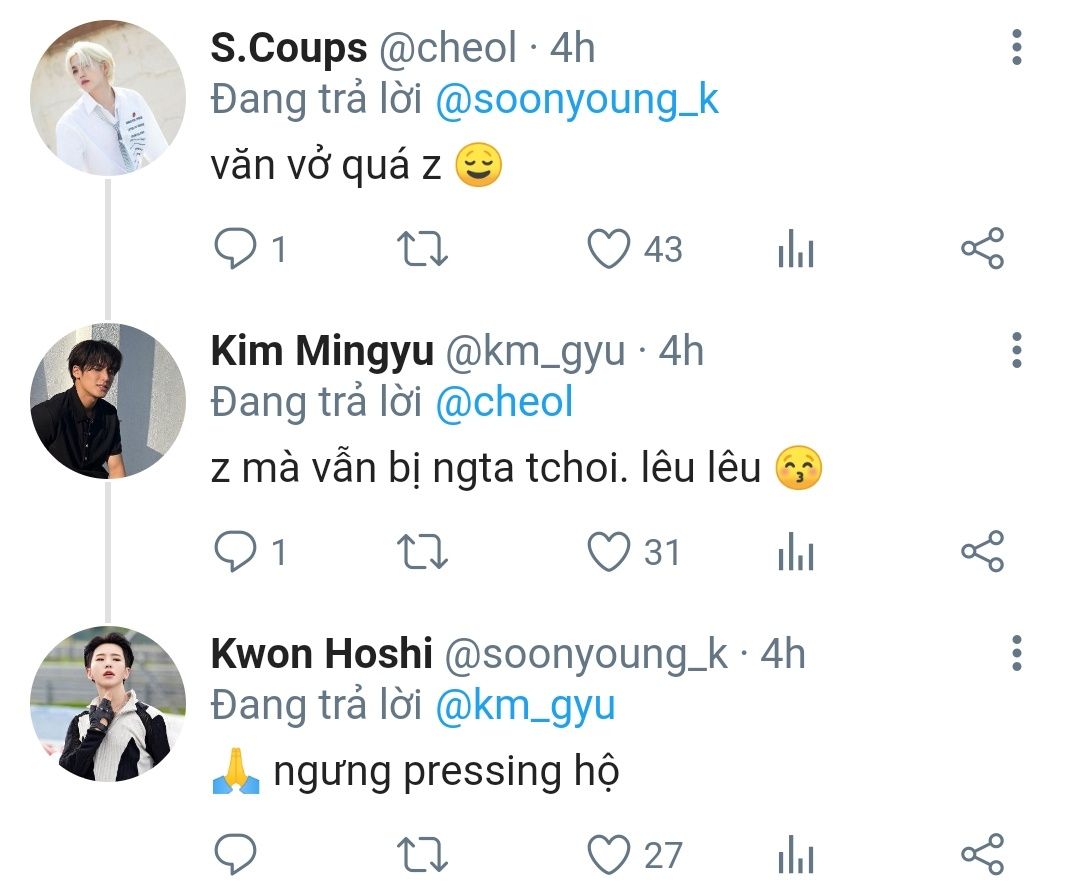Share the S.Coups tweet

[x=982, y=249]
